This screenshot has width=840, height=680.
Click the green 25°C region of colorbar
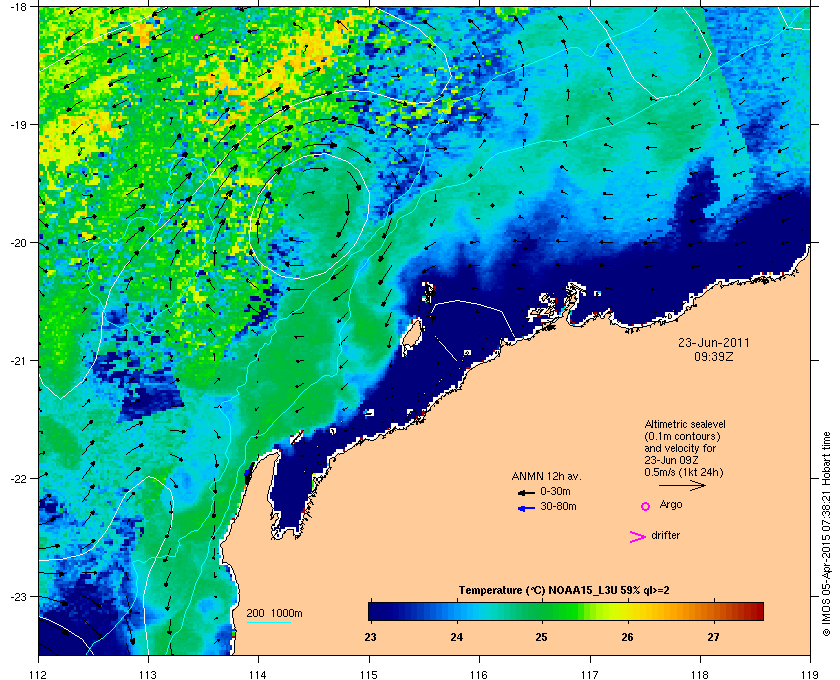tap(542, 611)
